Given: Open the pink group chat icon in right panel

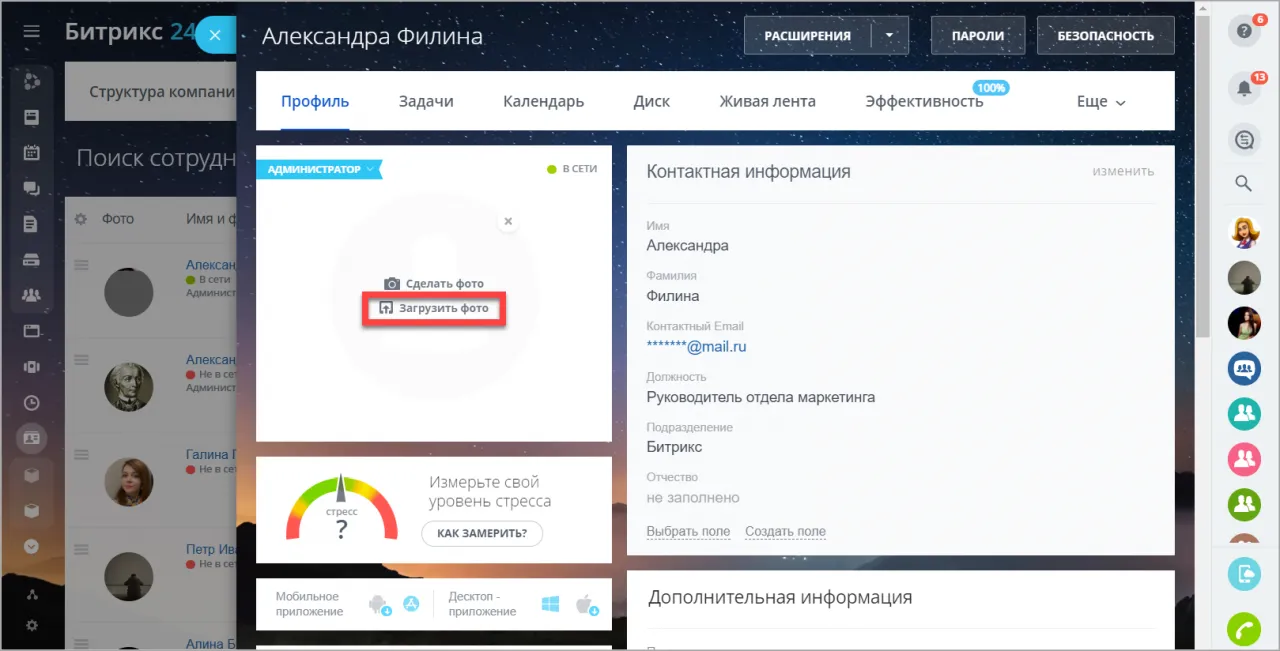Looking at the screenshot, I should pos(1244,459).
